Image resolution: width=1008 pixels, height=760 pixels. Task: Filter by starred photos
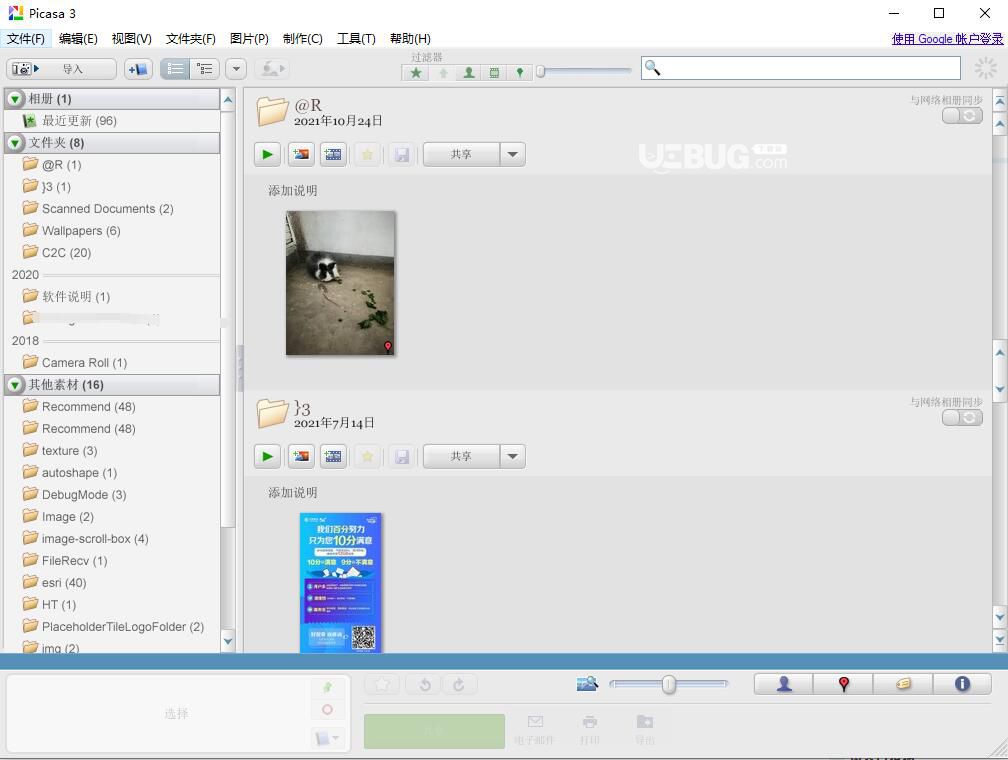416,73
